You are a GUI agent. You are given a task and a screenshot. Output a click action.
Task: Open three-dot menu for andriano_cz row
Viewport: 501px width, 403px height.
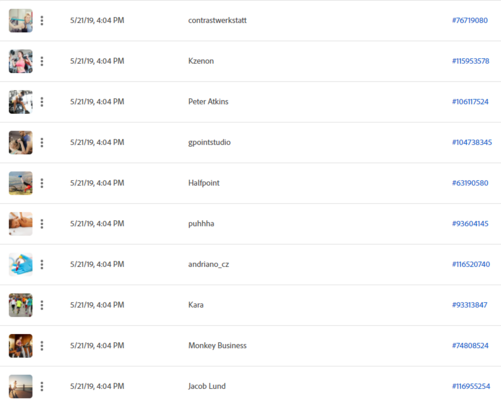click(42, 264)
